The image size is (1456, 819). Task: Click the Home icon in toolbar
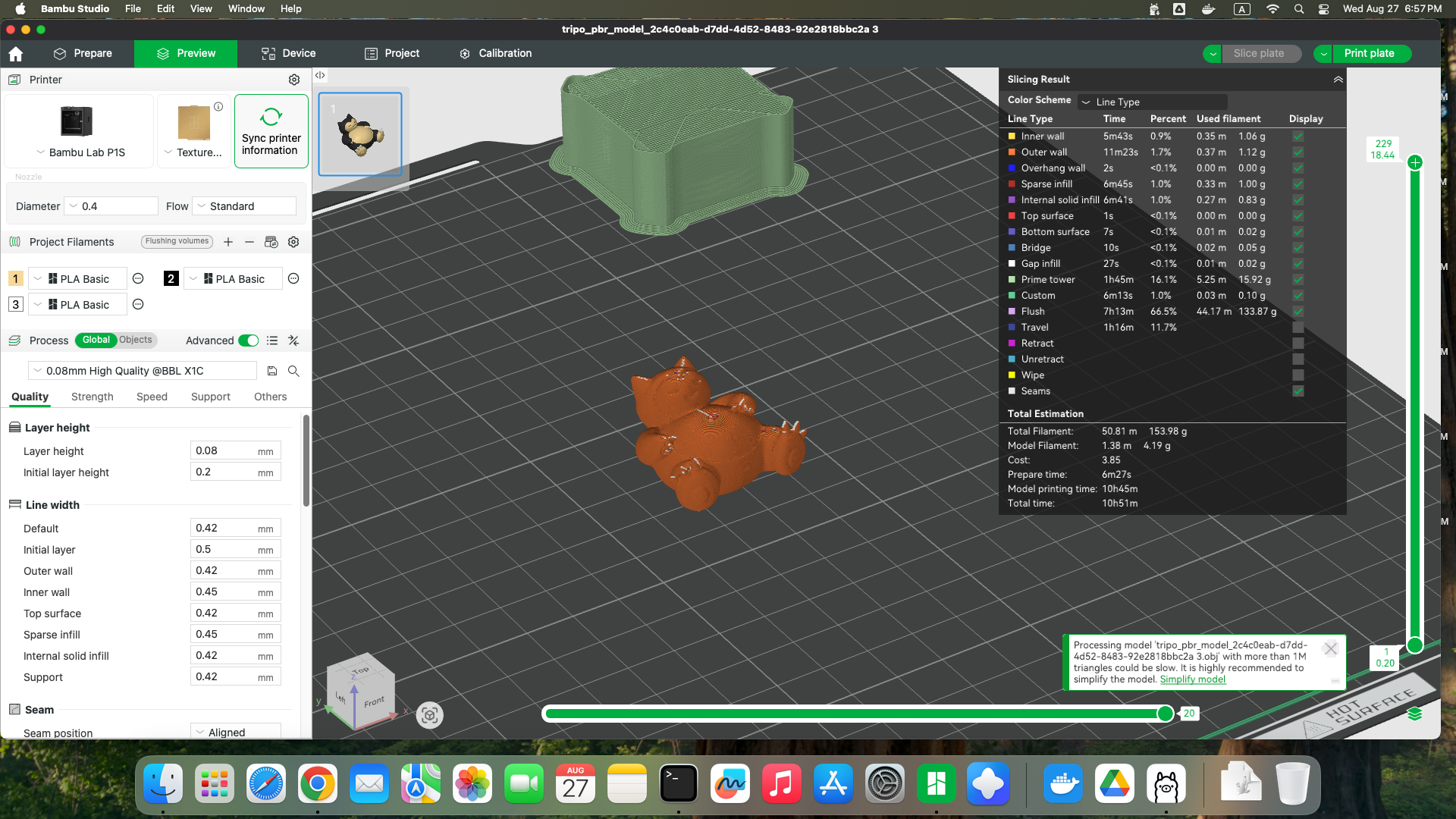pos(16,54)
